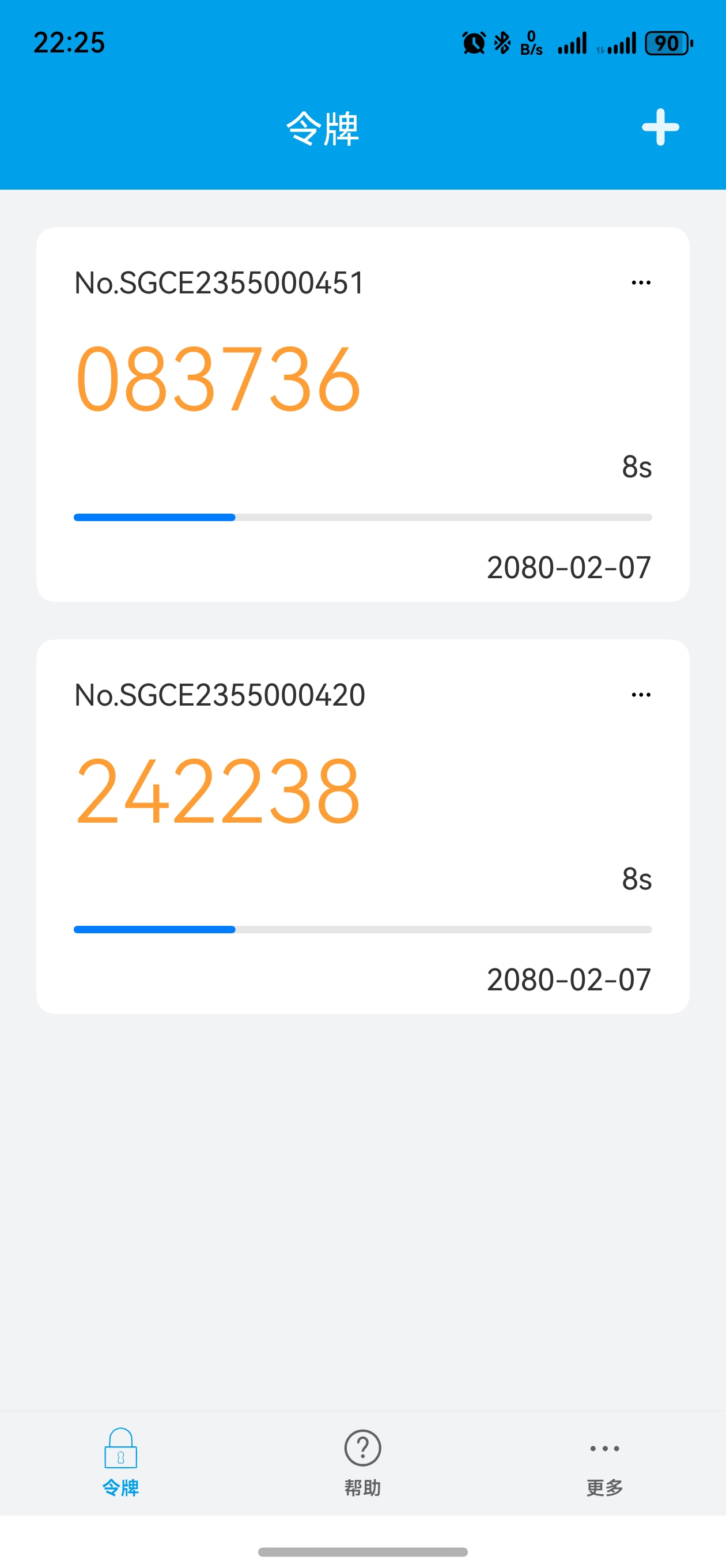Tap the one-time code 083736
Viewport: 726px width, 1568px height.
coord(218,379)
